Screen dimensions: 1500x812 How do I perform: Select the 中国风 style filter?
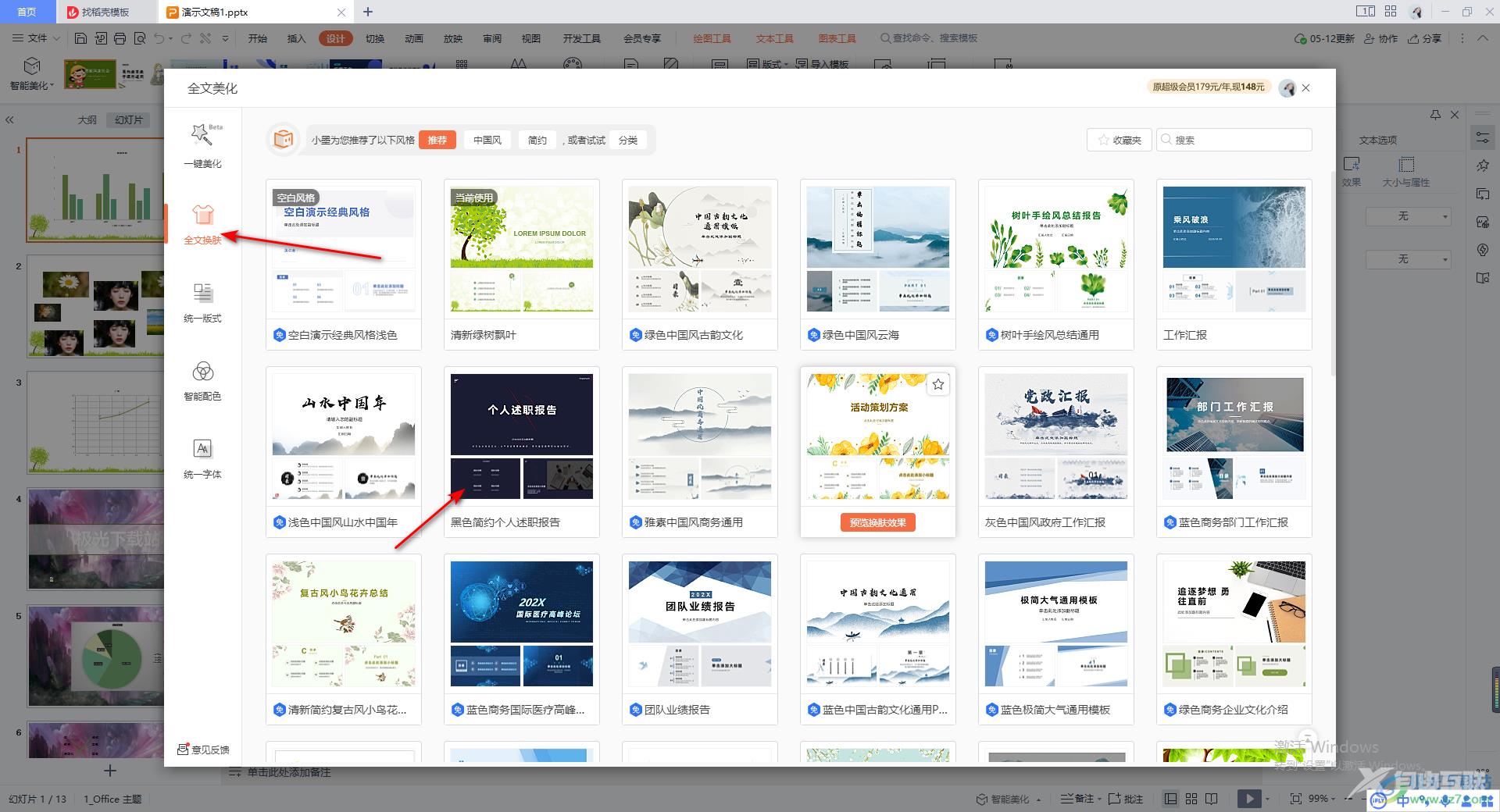pos(487,140)
